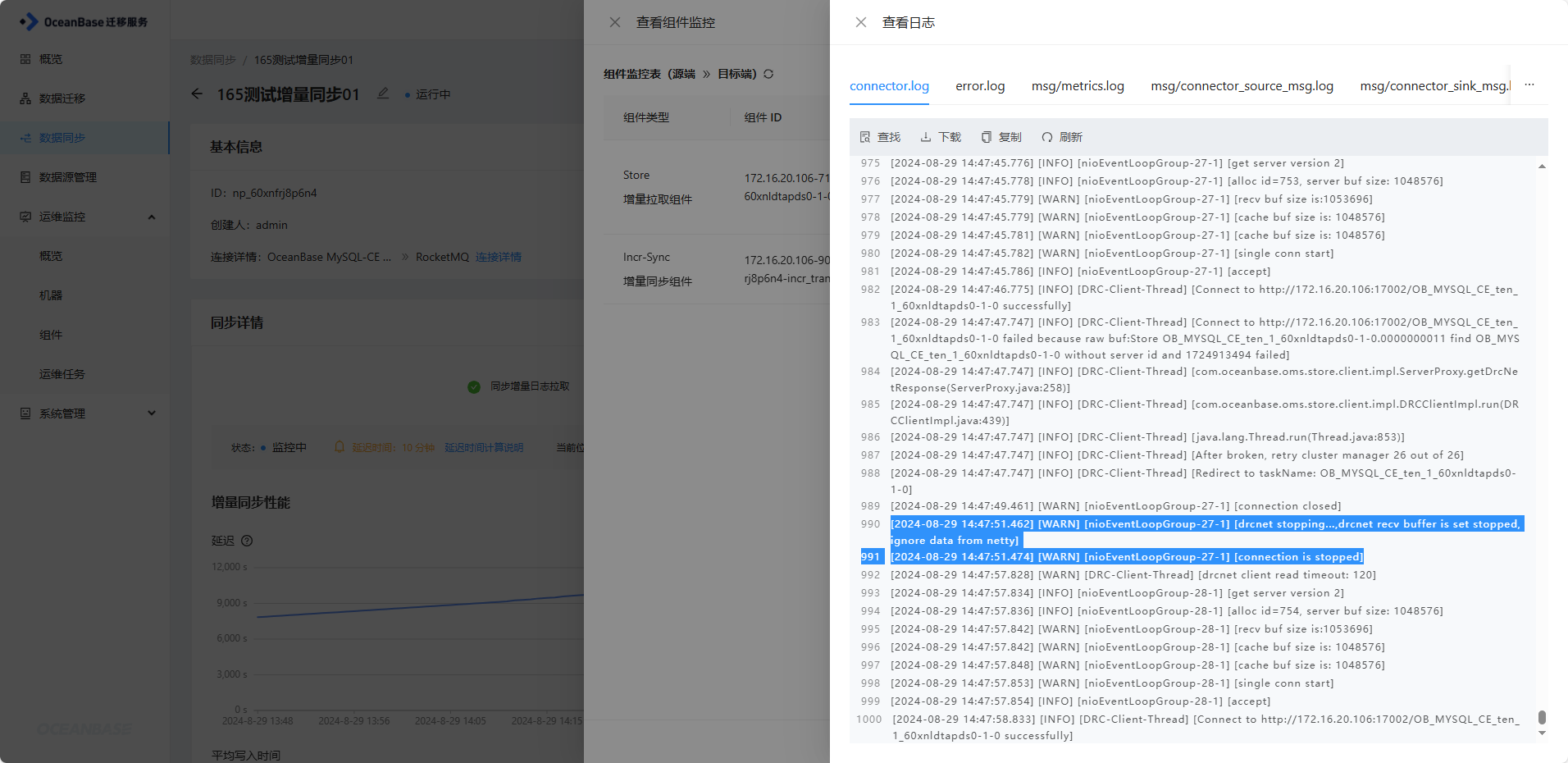
Task: Click the ID np_60xnfrj8p6n4 text
Action: (263, 193)
